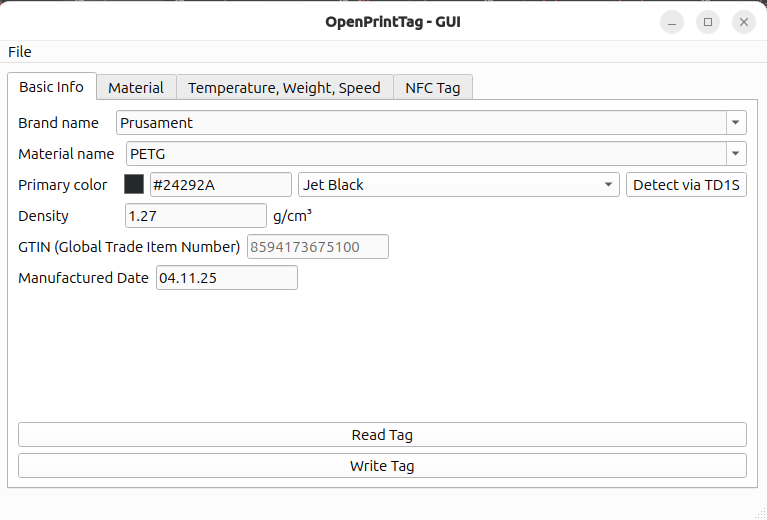The image size is (767, 520).
Task: Open the File menu
Action: (20, 52)
